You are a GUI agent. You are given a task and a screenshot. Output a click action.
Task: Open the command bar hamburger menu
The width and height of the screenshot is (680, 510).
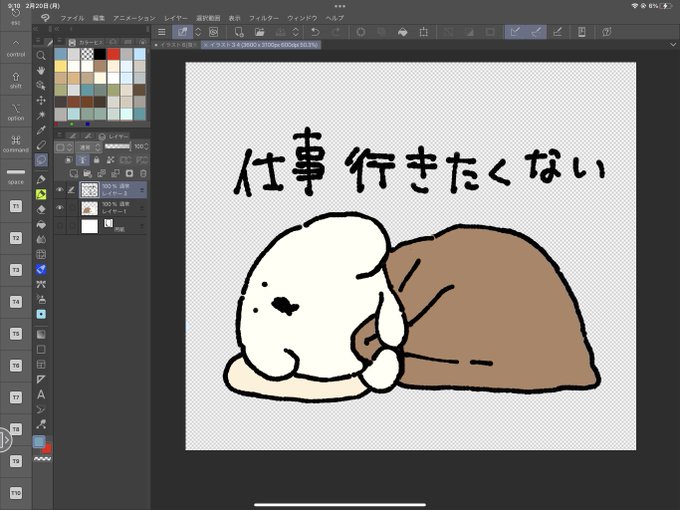click(162, 32)
